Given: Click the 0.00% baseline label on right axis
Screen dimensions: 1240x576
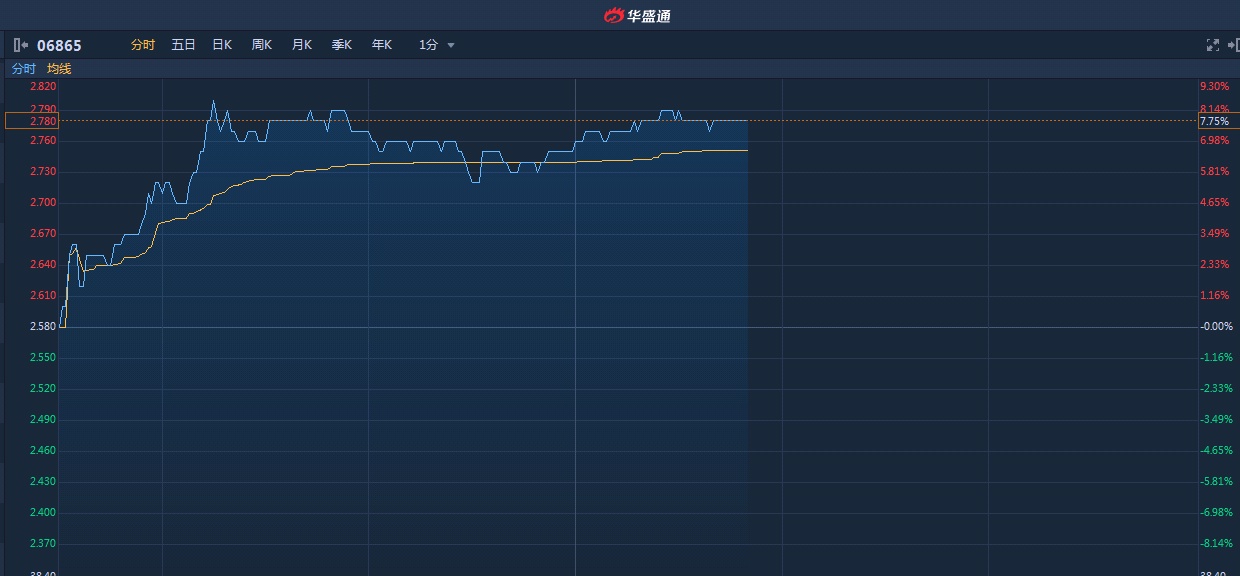Looking at the screenshot, I should pyautogui.click(x=1216, y=327).
